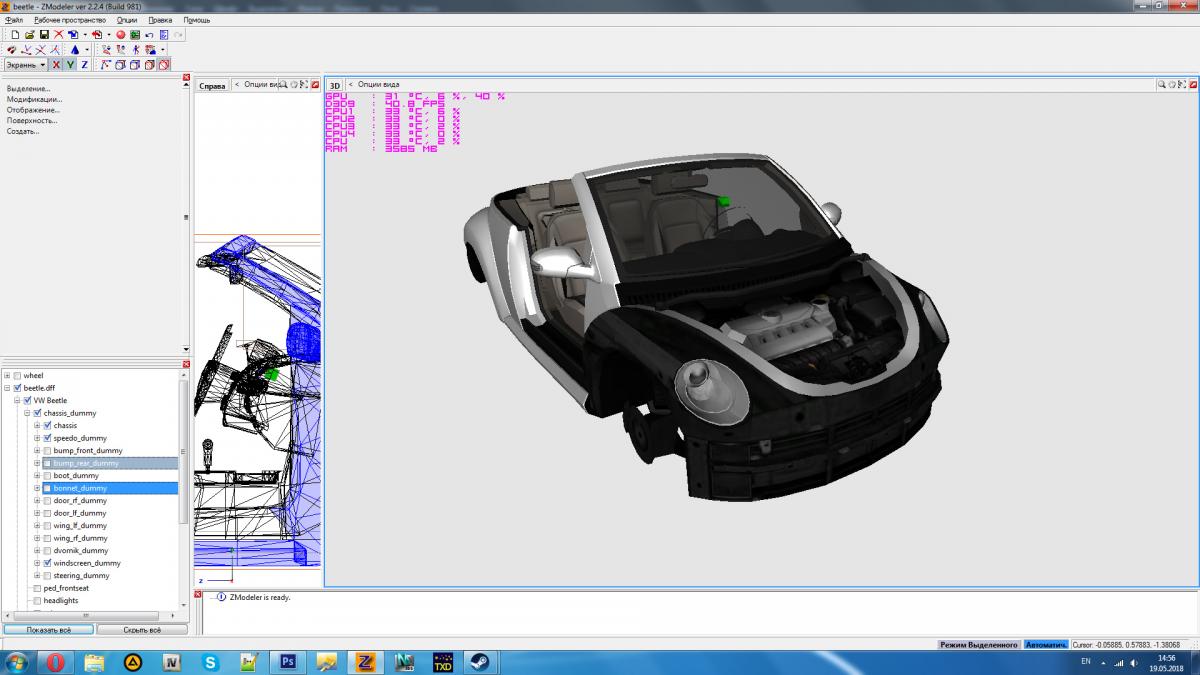Open the Рабочее пространство menu
The image size is (1200, 675).
click(x=69, y=20)
